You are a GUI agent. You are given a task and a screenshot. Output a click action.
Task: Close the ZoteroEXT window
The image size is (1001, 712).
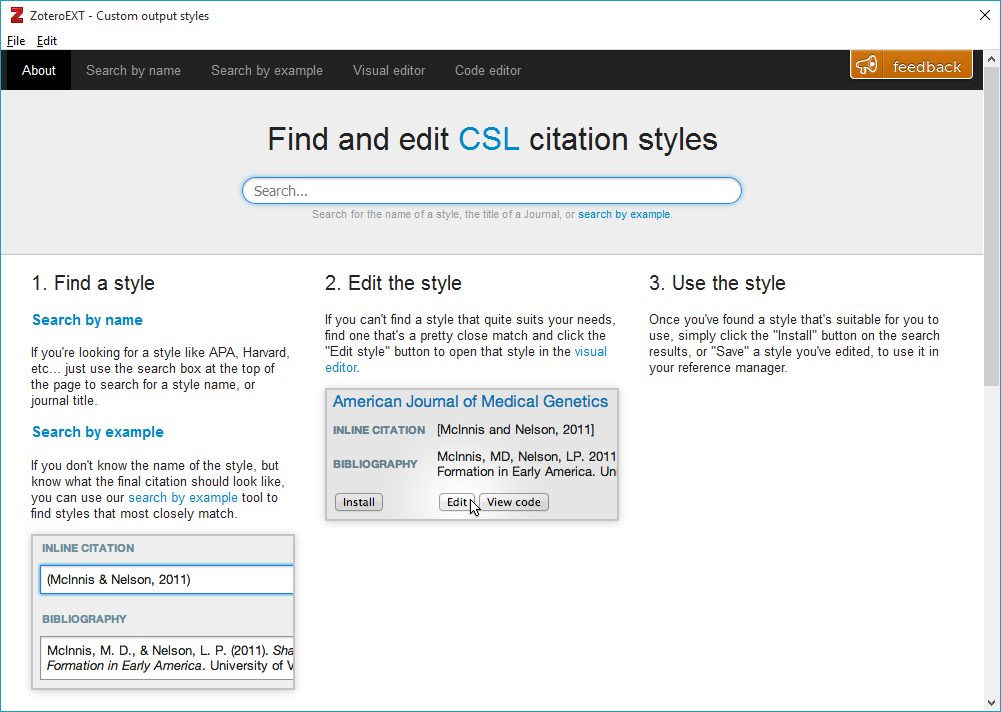click(984, 15)
